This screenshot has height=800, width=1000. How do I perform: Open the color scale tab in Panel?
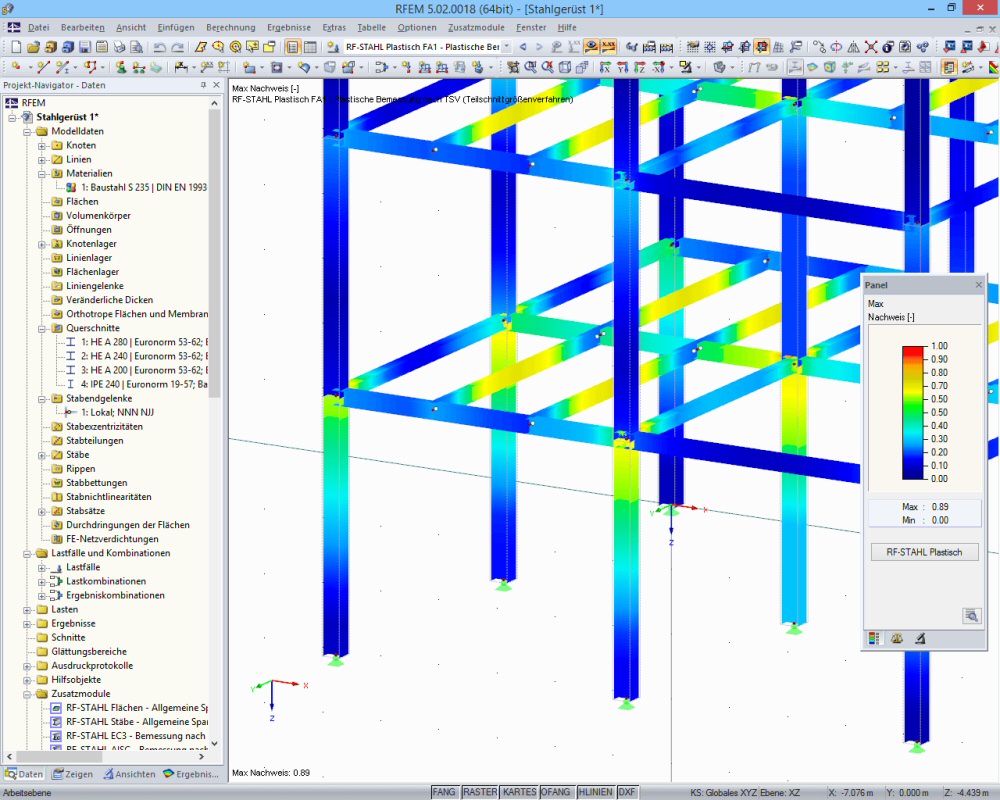pyautogui.click(x=874, y=639)
